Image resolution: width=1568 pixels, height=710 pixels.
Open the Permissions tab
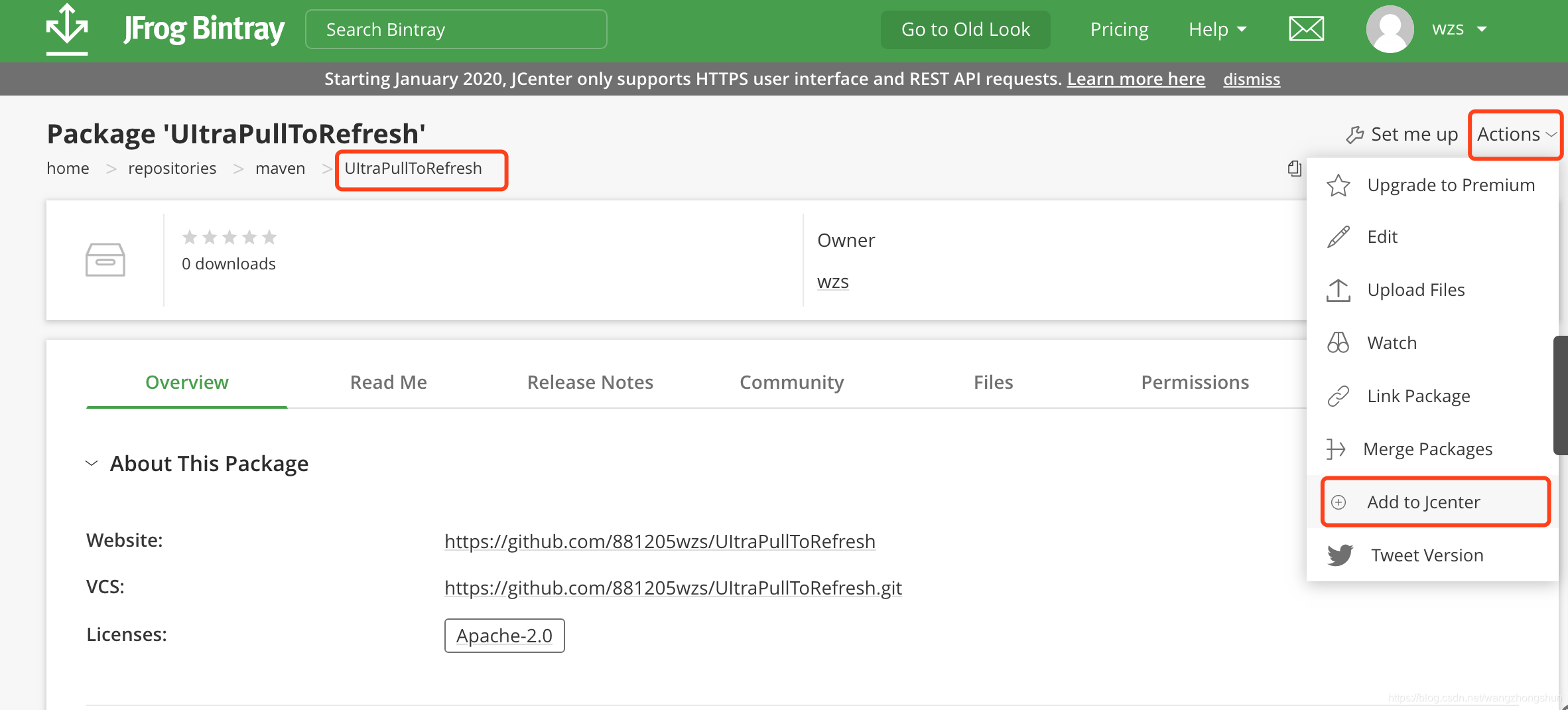1195,382
